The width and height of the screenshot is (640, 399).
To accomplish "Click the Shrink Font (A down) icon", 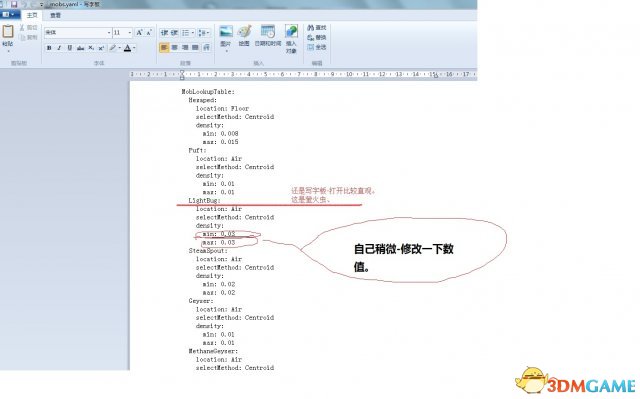I will pos(149,32).
